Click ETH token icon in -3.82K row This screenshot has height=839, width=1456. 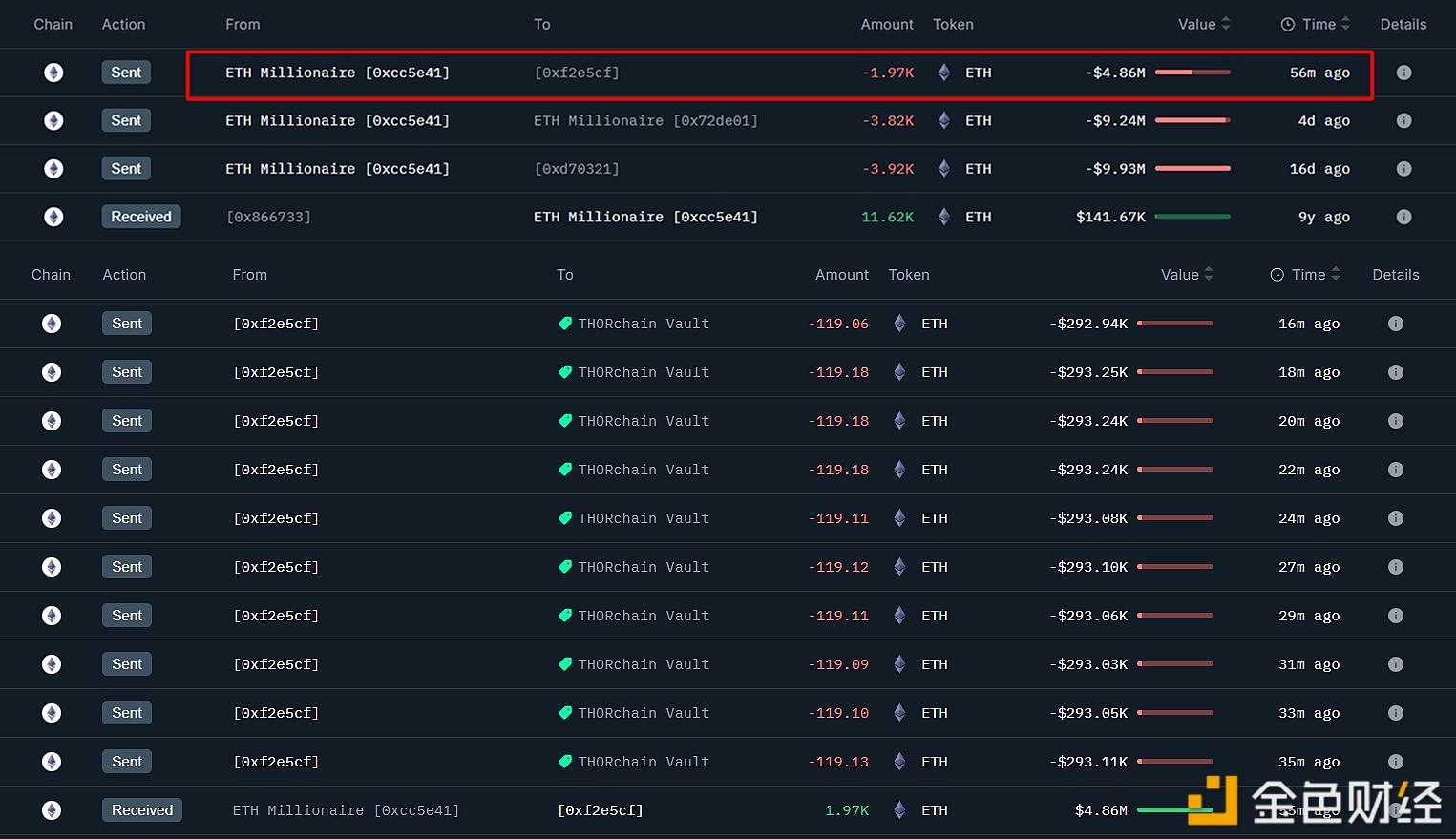(x=944, y=120)
